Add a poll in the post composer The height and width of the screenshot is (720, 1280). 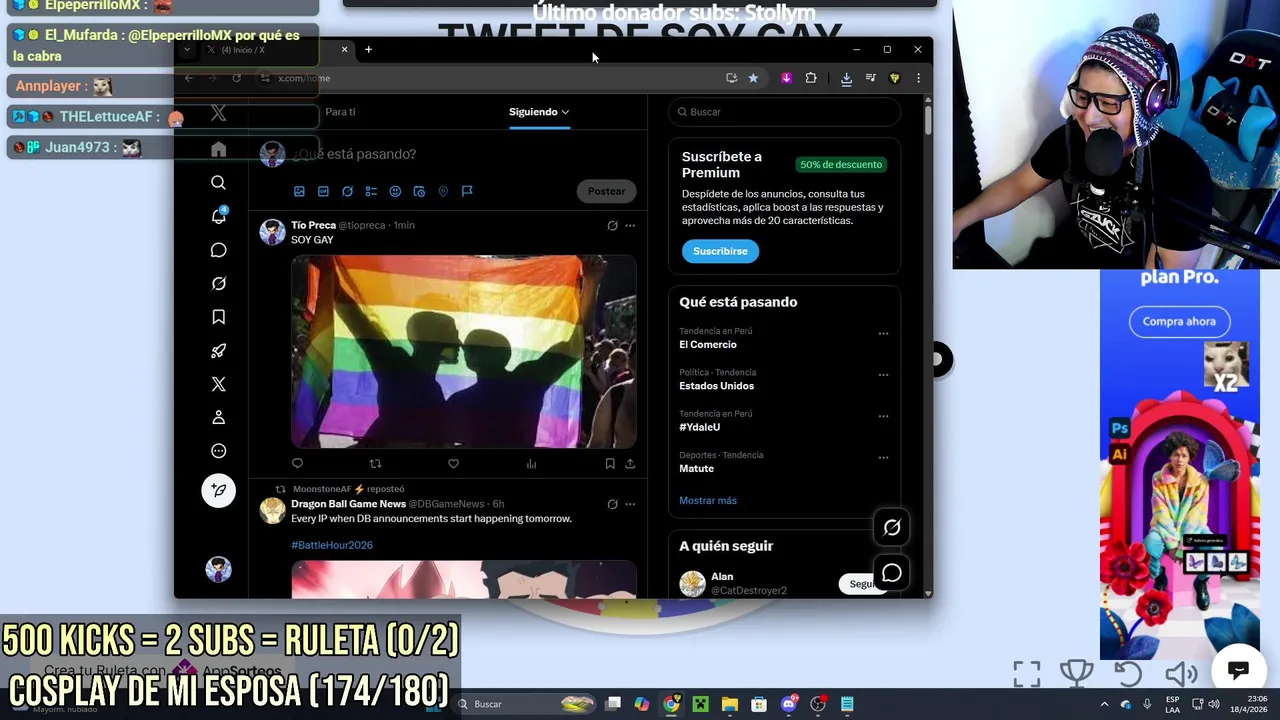(x=371, y=191)
